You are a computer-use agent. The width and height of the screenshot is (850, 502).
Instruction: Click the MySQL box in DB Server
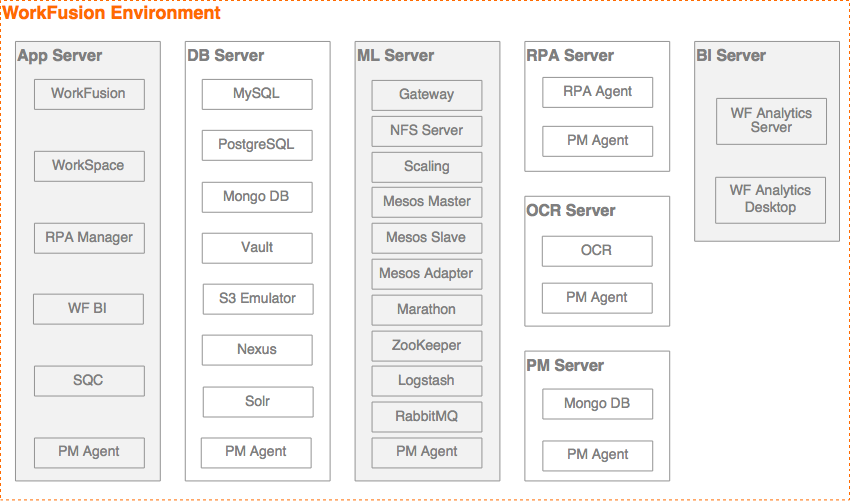(x=257, y=94)
